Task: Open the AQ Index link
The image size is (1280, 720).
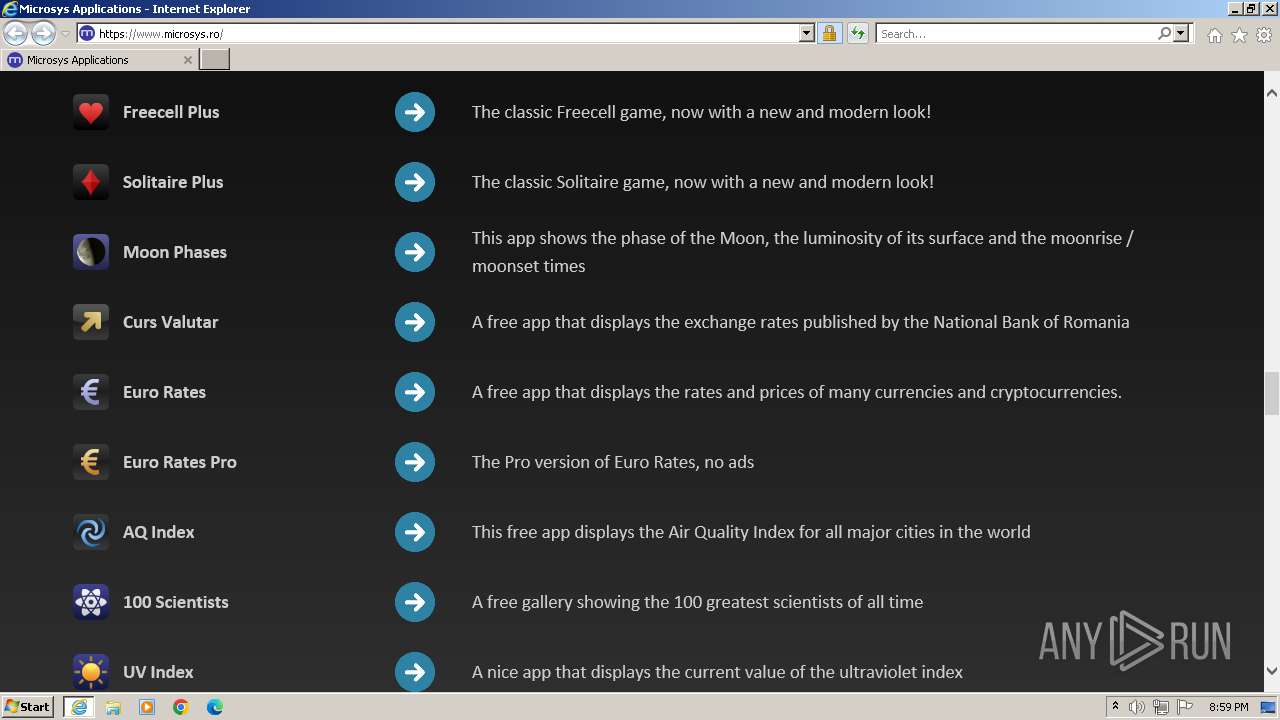Action: tap(159, 532)
